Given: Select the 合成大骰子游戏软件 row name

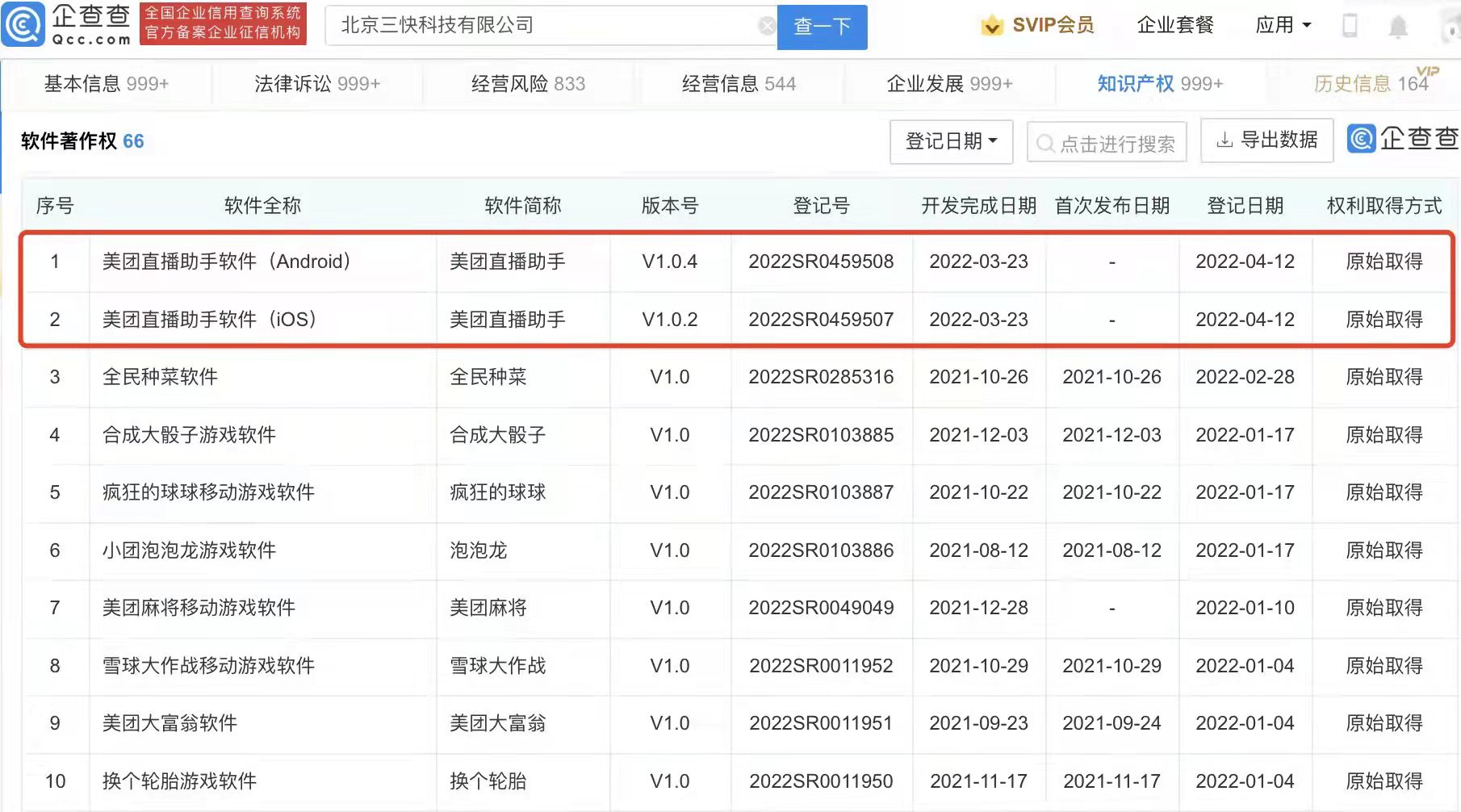Looking at the screenshot, I should [189, 435].
